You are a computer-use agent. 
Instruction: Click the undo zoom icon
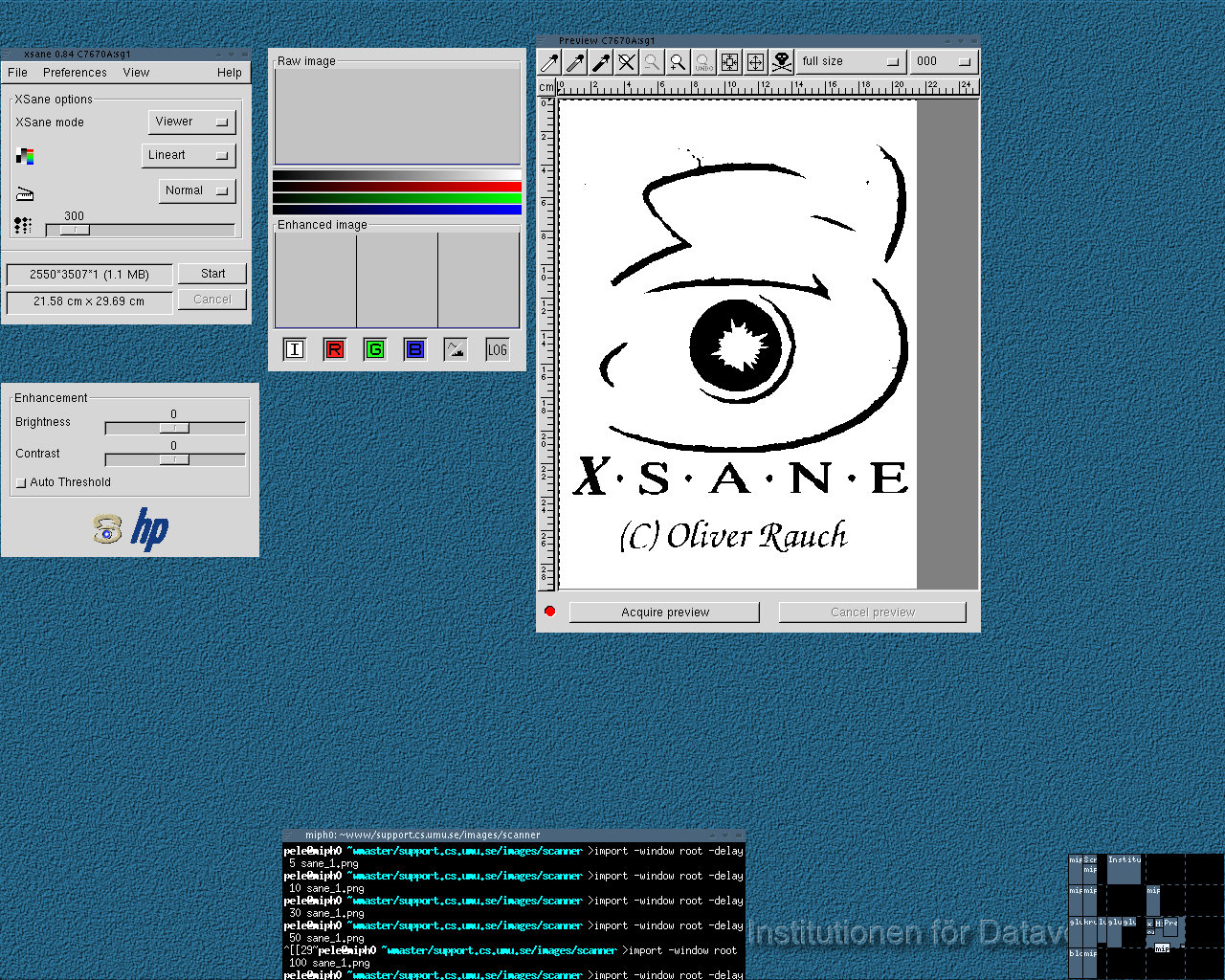704,62
